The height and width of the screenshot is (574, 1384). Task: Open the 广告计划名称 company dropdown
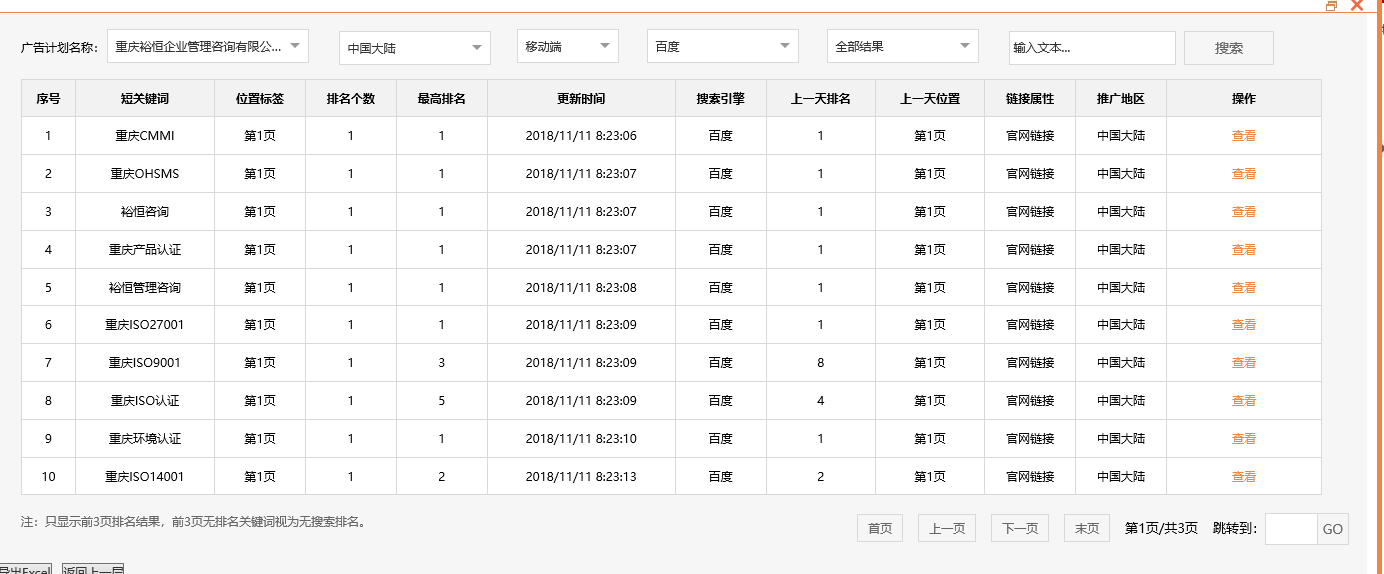coord(208,46)
